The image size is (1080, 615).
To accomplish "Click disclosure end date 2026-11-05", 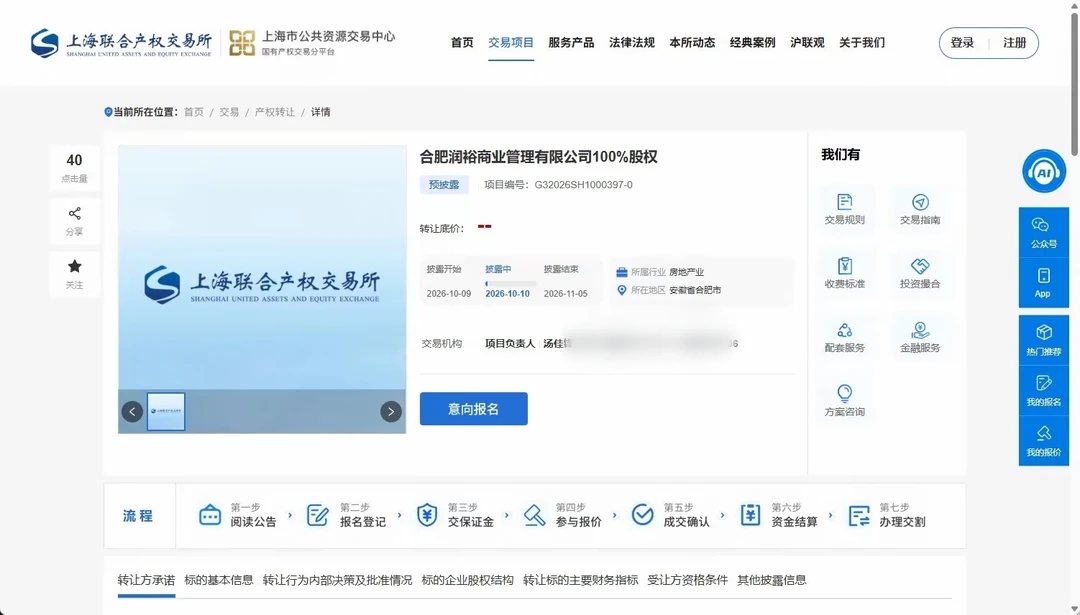I will (565, 293).
